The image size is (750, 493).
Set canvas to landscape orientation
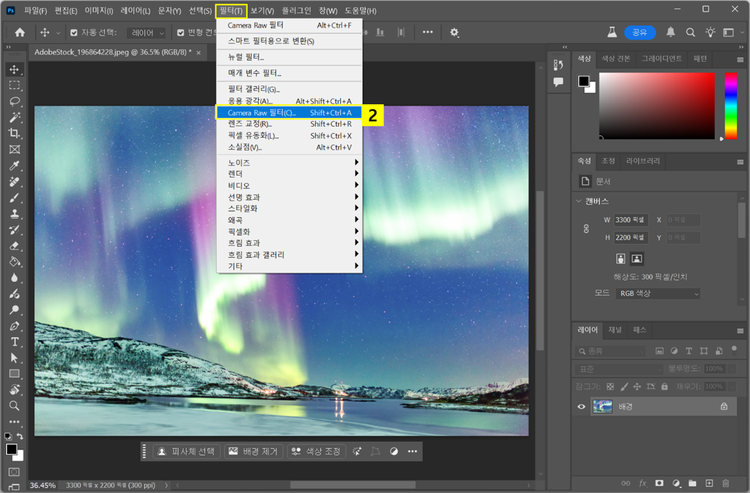point(637,259)
